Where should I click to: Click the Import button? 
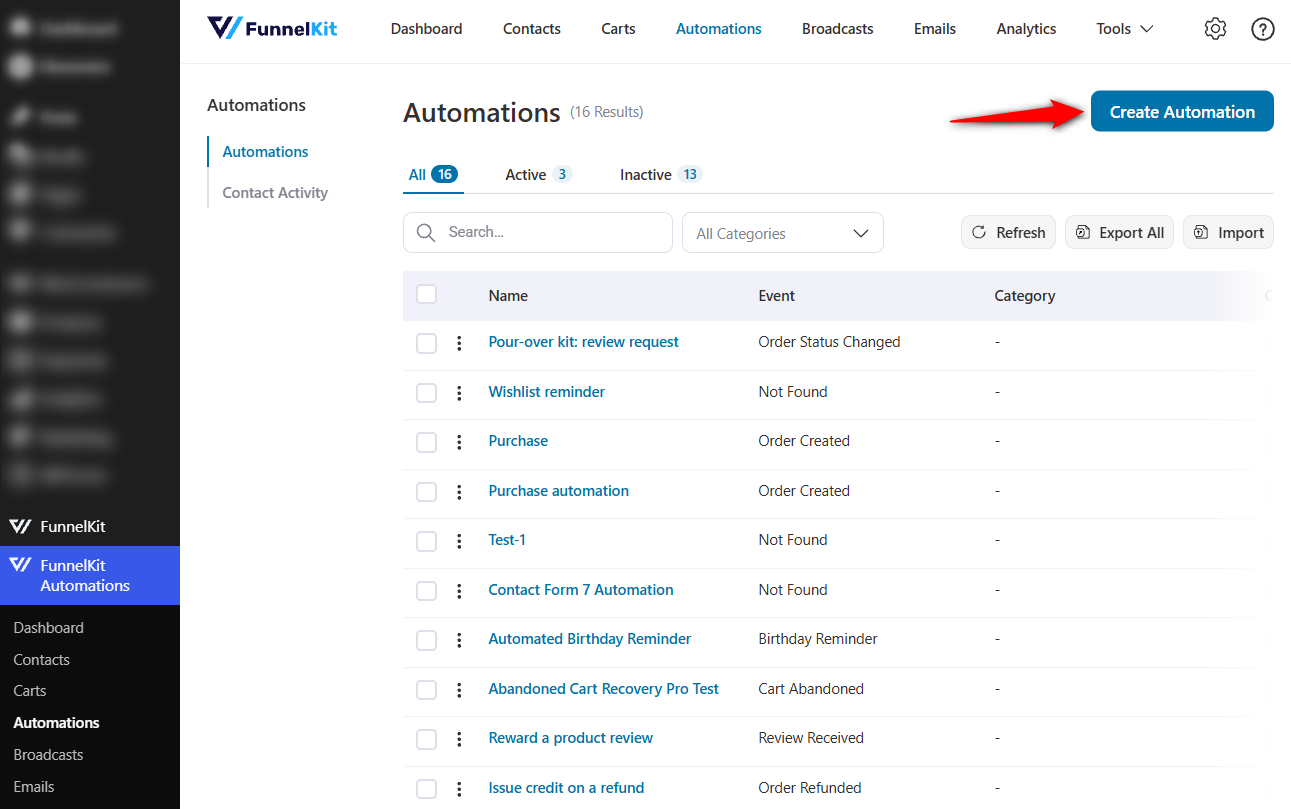point(1229,232)
